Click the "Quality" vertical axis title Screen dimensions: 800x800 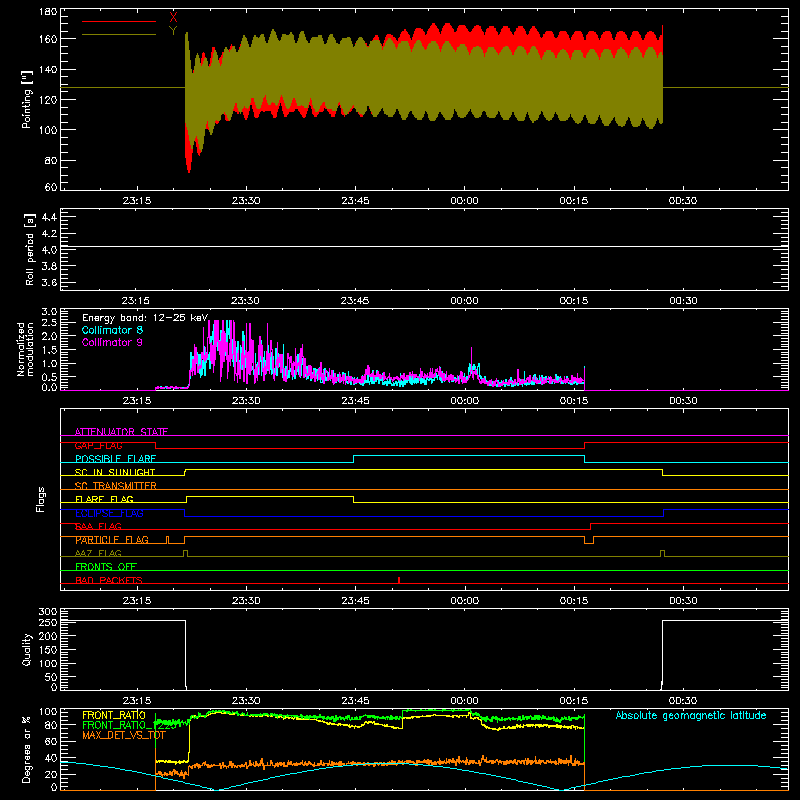click(x=27, y=649)
